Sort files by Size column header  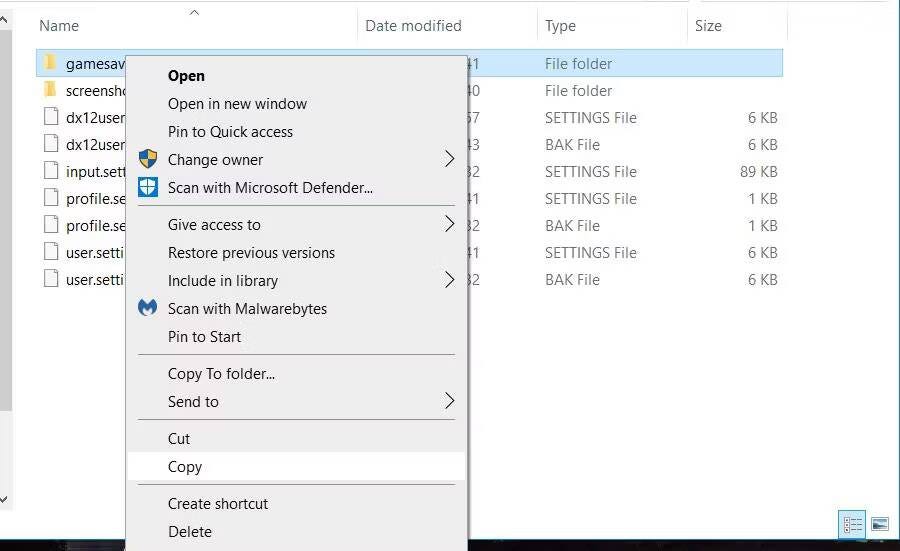(708, 25)
